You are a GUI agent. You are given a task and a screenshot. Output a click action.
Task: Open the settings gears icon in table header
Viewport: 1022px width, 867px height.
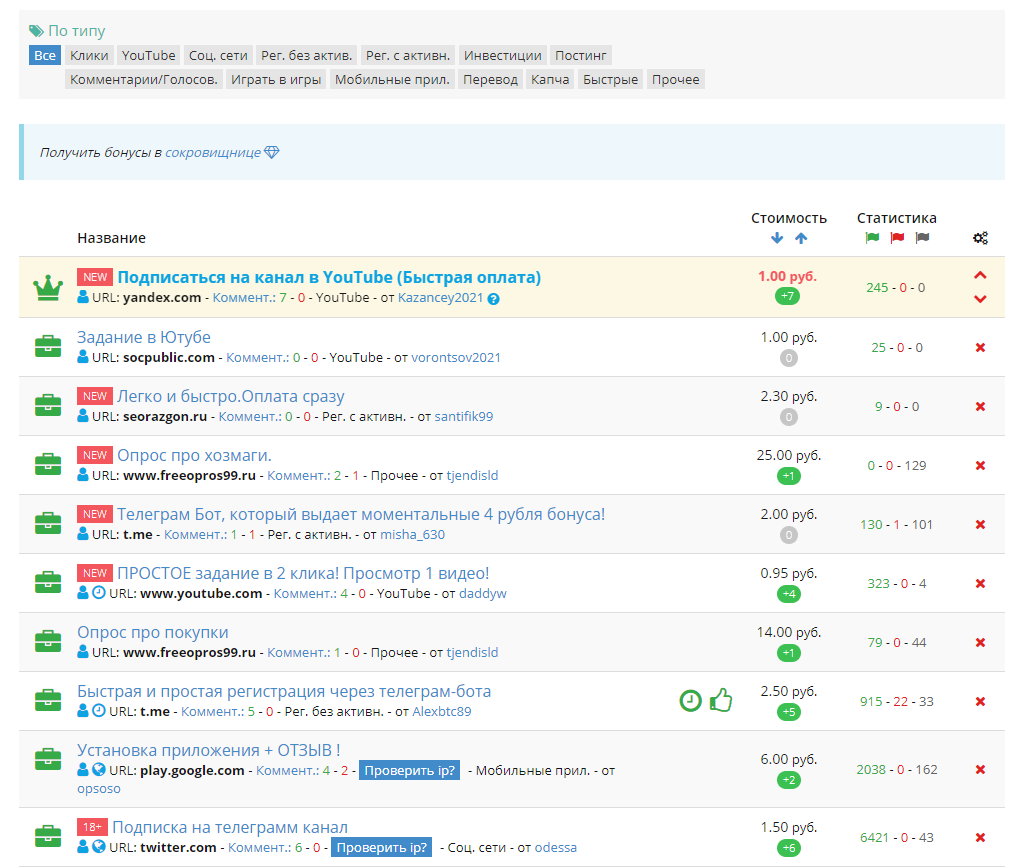[x=980, y=238]
